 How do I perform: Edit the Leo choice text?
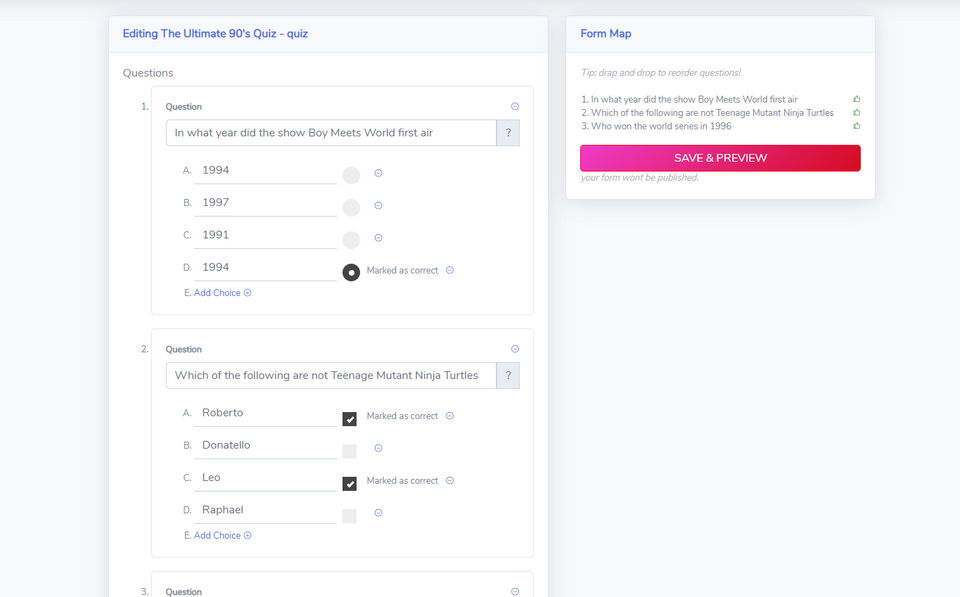click(265, 478)
